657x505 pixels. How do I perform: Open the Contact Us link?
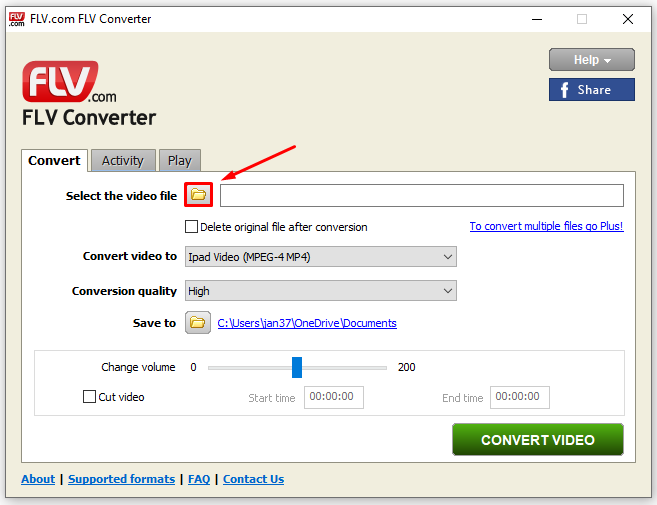(x=253, y=479)
